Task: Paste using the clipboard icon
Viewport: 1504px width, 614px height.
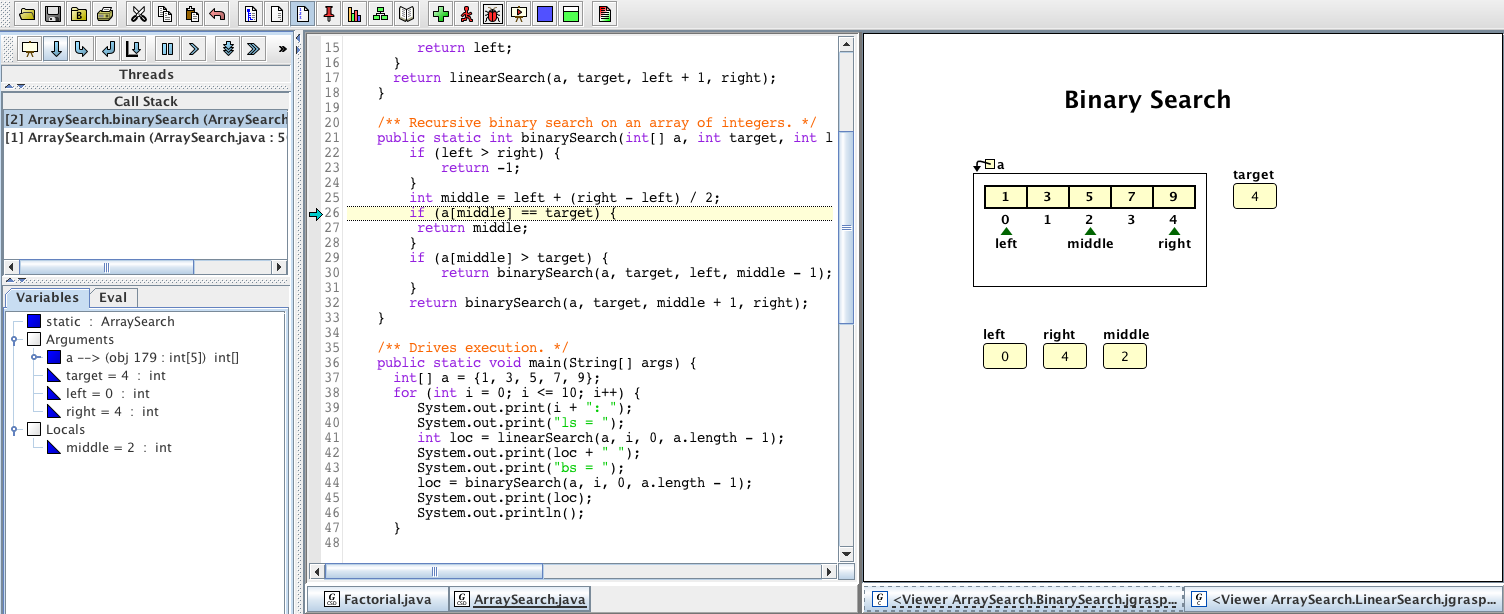Action: pyautogui.click(x=191, y=14)
